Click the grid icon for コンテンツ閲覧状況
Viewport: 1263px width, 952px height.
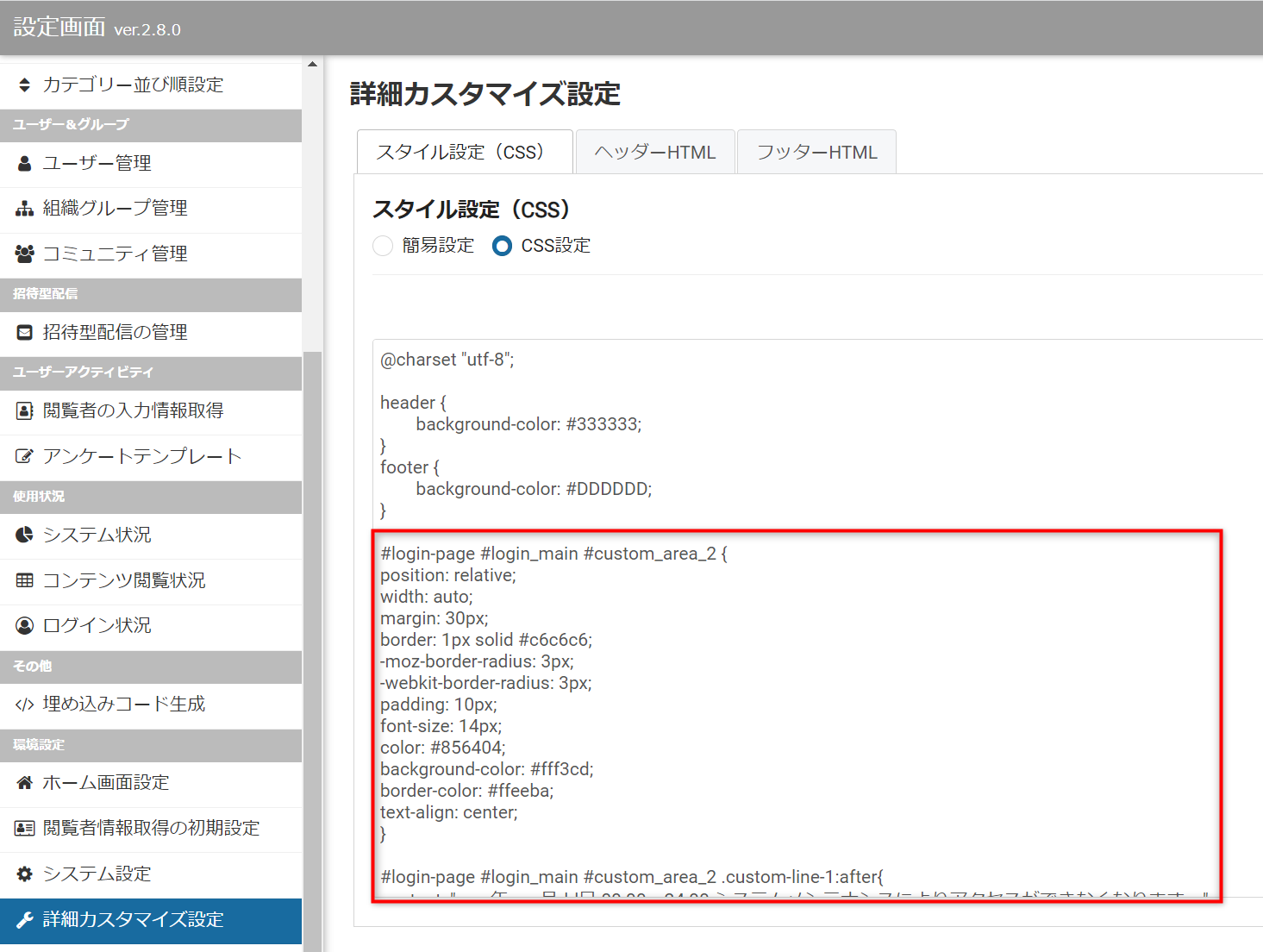tap(23, 579)
